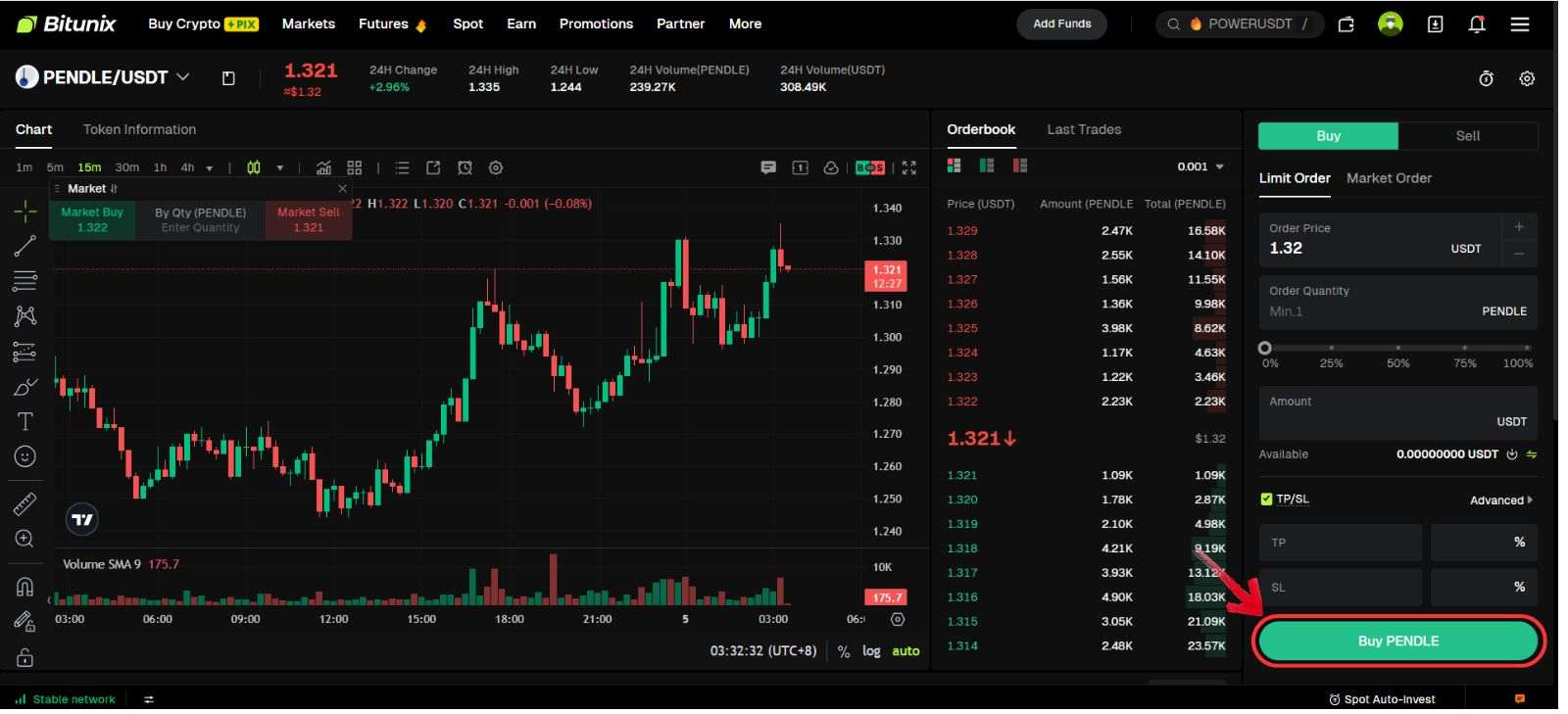The width and height of the screenshot is (1568, 714).
Task: Switch to Last Trades tab
Action: [1084, 129]
